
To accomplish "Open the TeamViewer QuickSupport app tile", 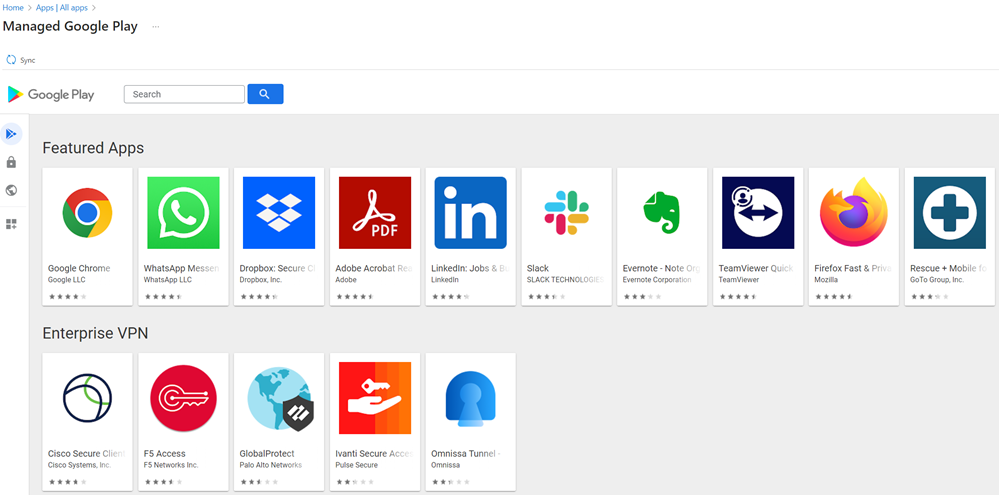I will [758, 213].
